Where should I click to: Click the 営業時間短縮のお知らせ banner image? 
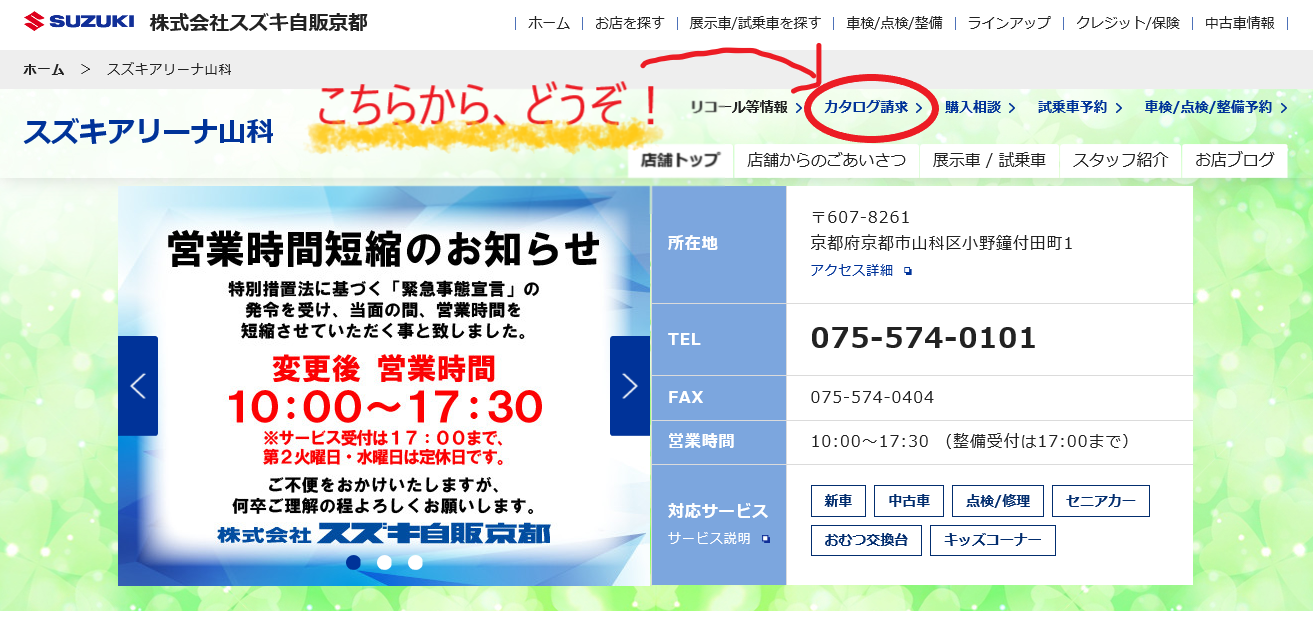click(x=384, y=386)
